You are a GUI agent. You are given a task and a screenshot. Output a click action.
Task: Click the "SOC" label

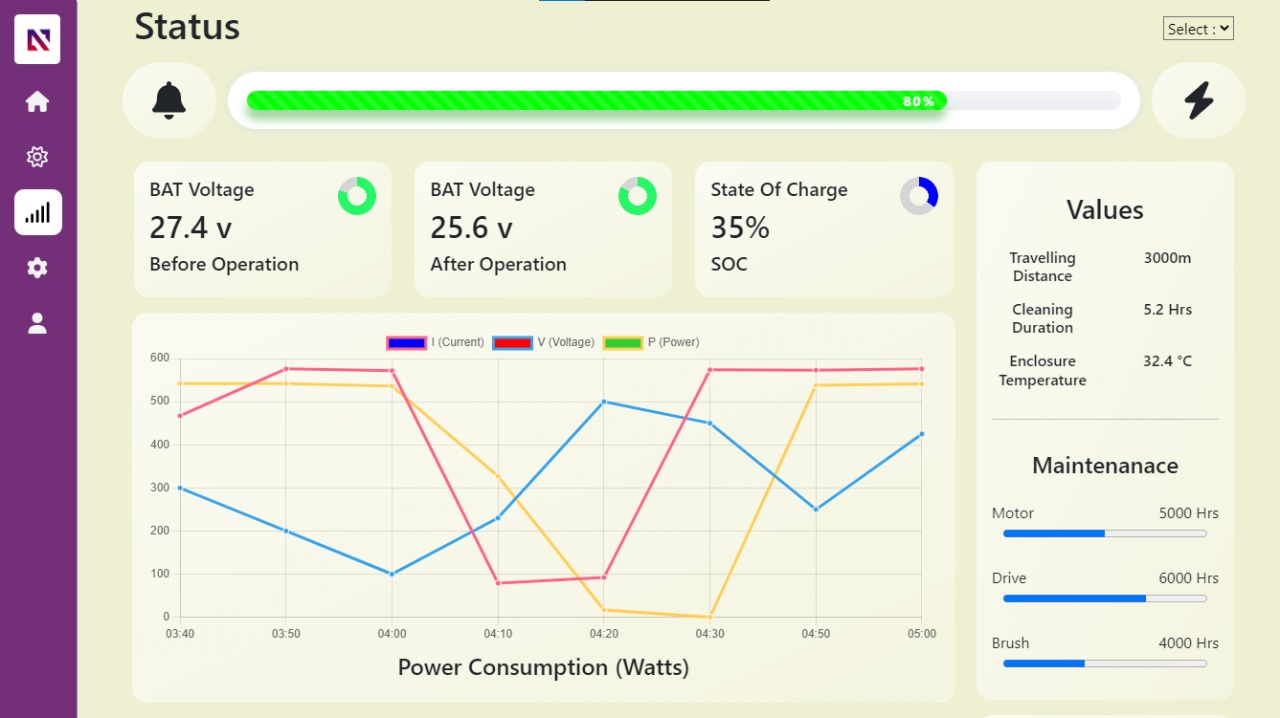tap(729, 264)
